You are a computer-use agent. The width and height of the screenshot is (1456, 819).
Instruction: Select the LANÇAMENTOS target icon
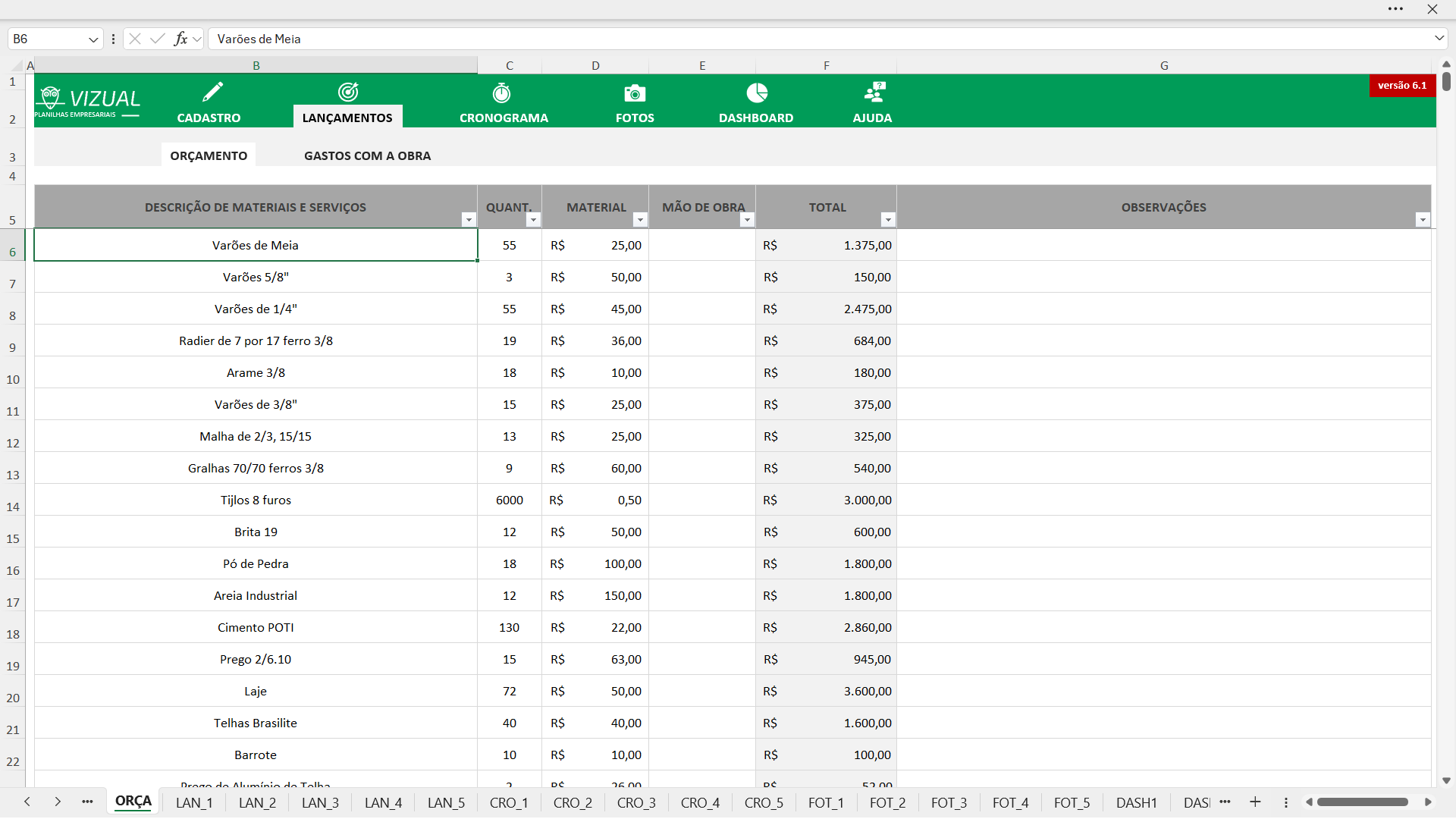(x=348, y=92)
